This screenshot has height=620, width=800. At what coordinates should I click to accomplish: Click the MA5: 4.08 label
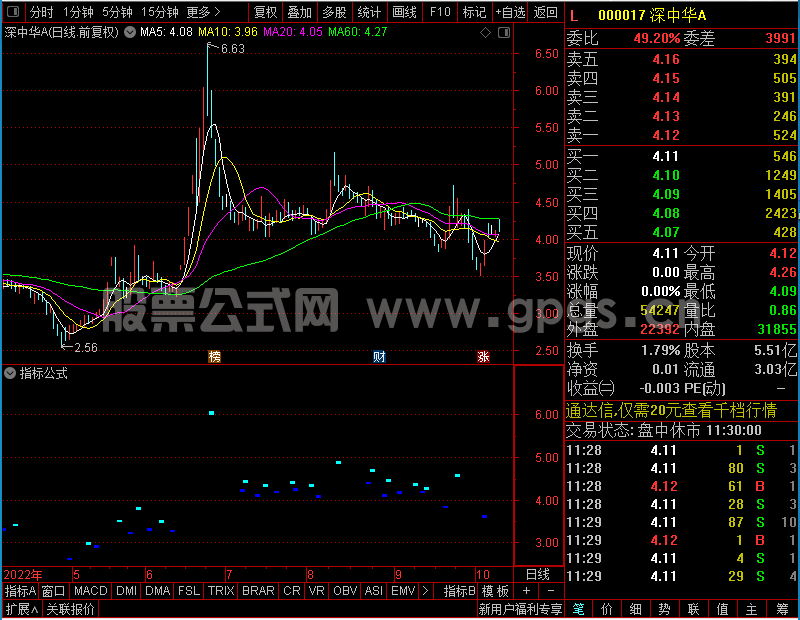166,32
